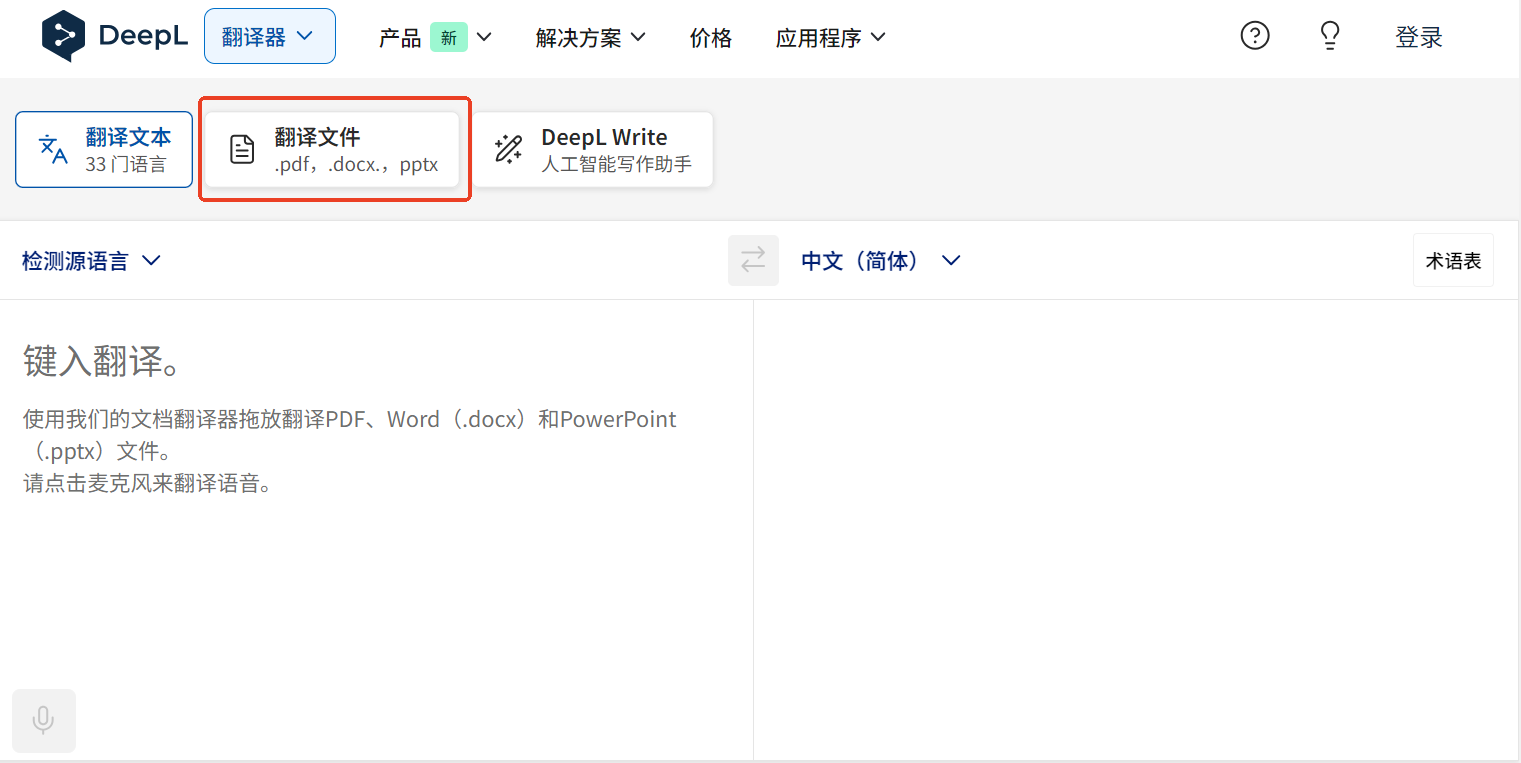Click the DeepL logo icon

[64, 36]
